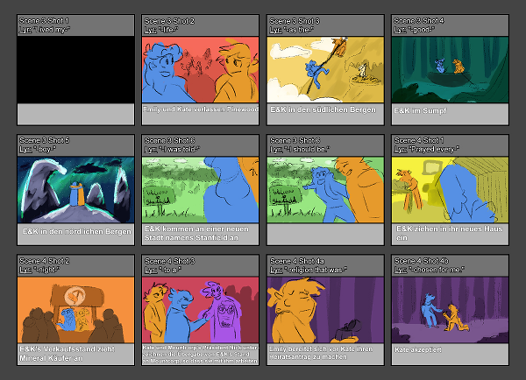Click the empty caption under Scene 3 Shot 1

tap(76, 114)
